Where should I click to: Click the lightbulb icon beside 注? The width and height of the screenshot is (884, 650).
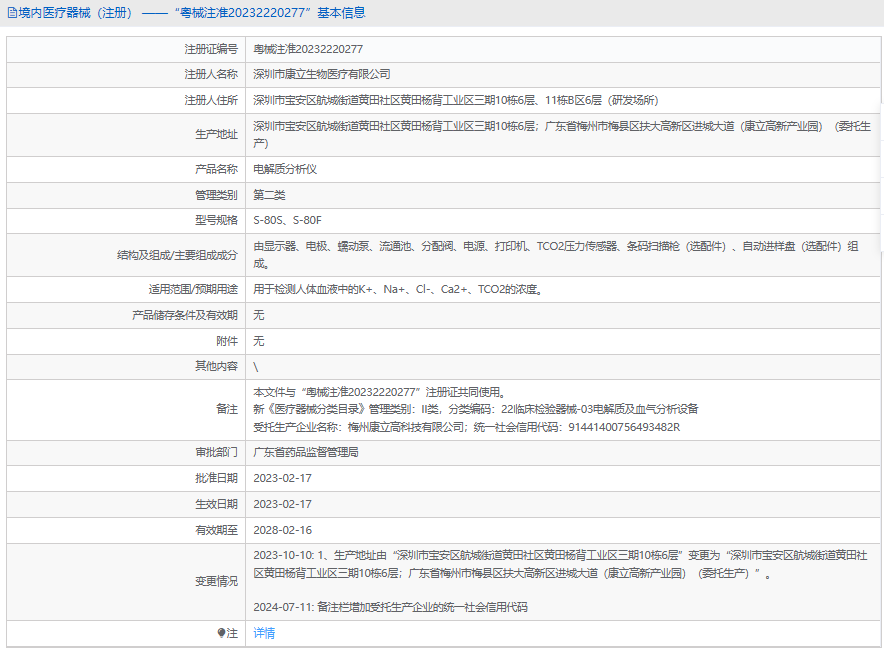pyautogui.click(x=222, y=633)
